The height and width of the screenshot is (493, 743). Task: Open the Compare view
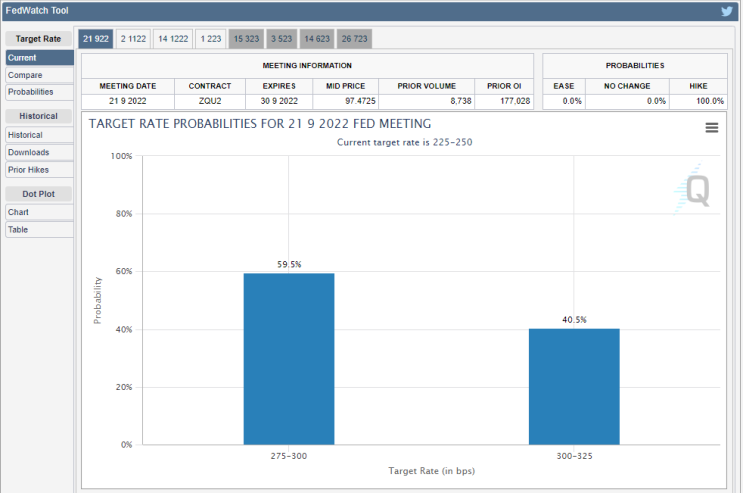pyautogui.click(x=40, y=75)
